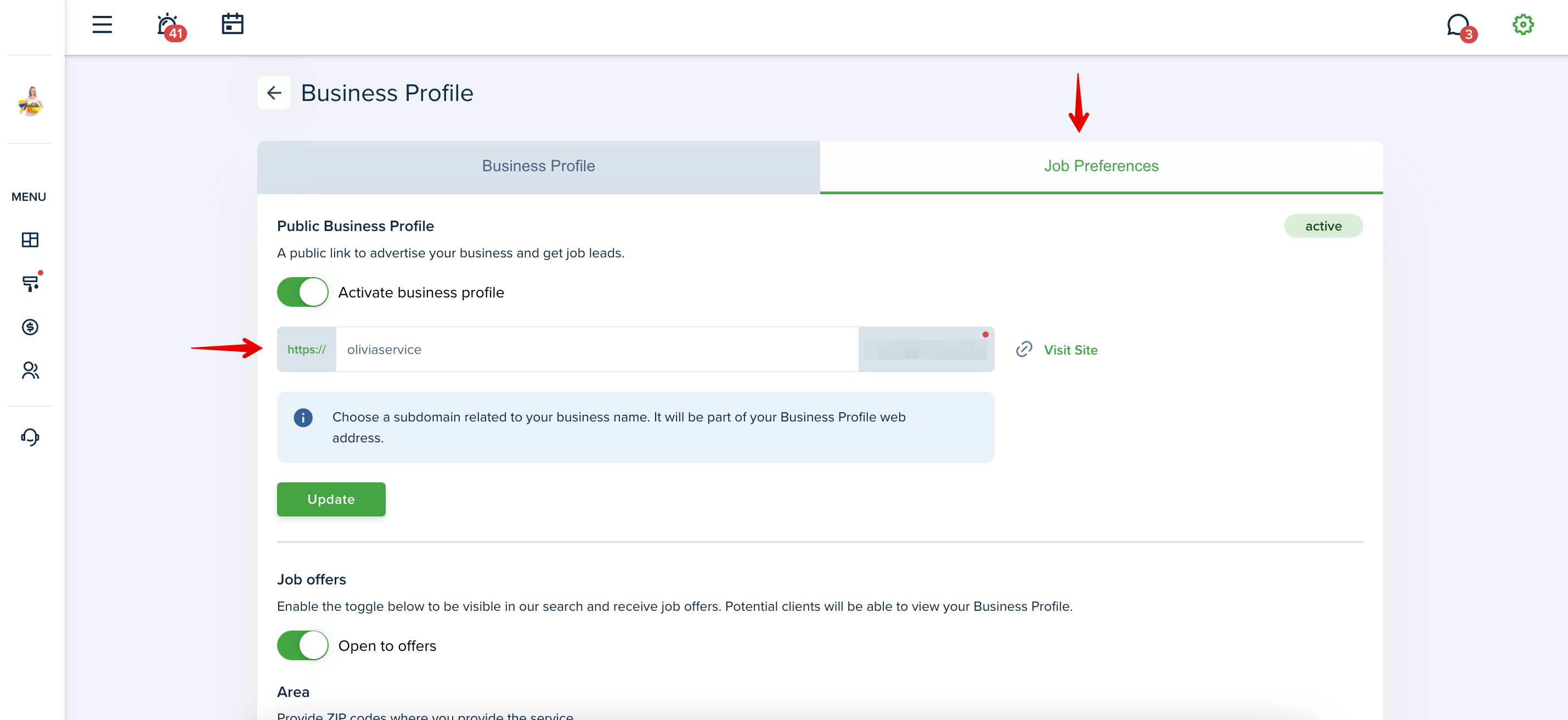Switch to the Business Profile tab
The height and width of the screenshot is (720, 1568).
click(x=539, y=167)
